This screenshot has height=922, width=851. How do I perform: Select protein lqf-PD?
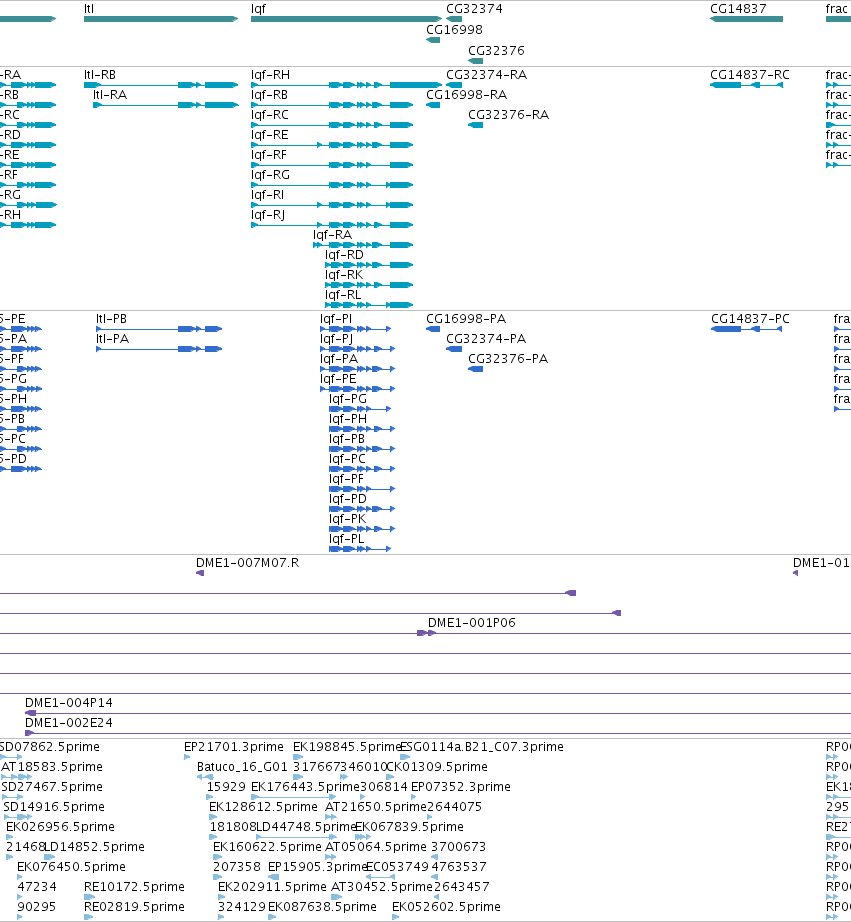pyautogui.click(x=362, y=509)
